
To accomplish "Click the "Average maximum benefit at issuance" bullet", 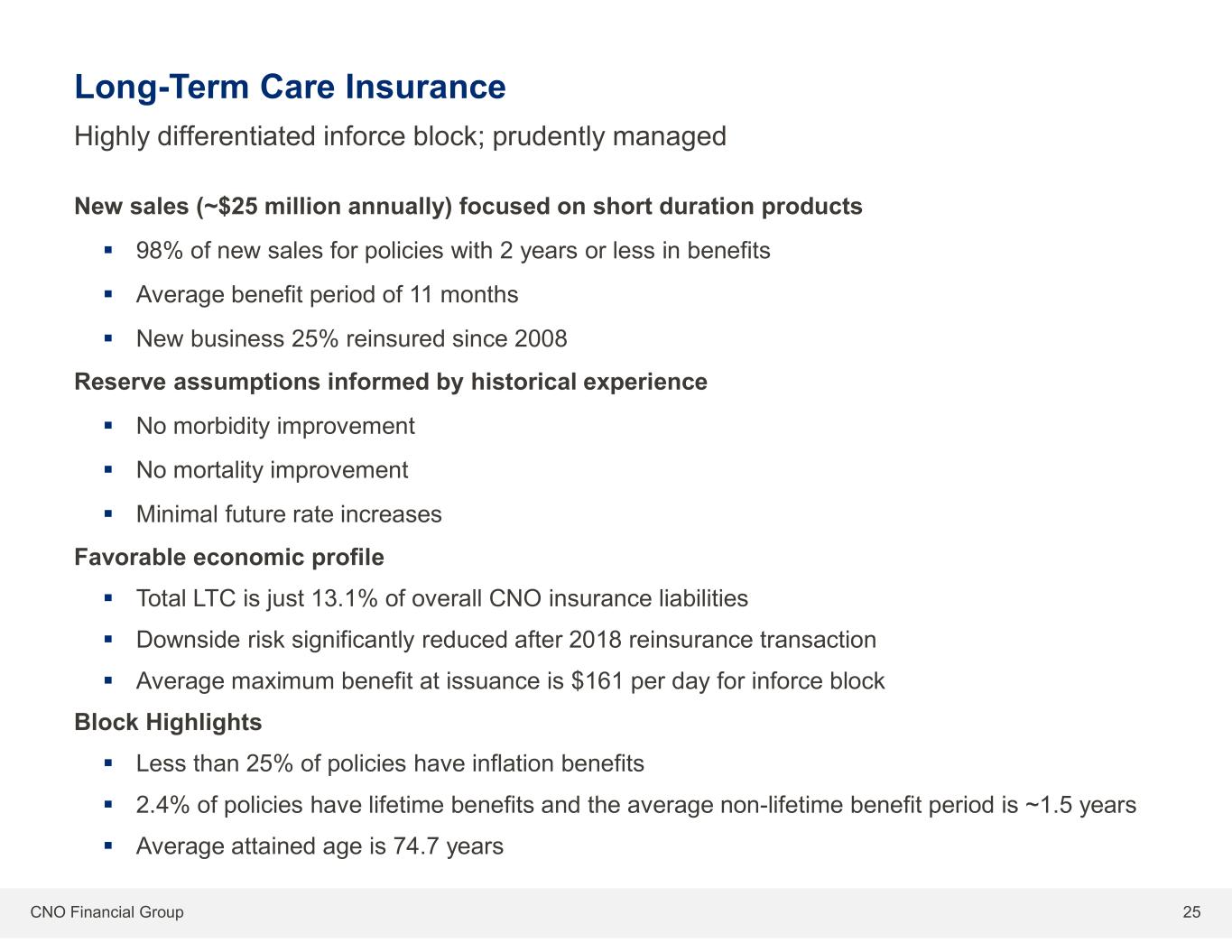I will coord(510,680).
